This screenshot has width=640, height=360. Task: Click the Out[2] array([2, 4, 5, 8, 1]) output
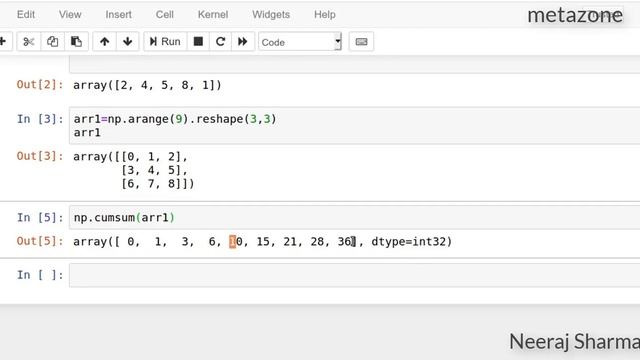point(147,85)
